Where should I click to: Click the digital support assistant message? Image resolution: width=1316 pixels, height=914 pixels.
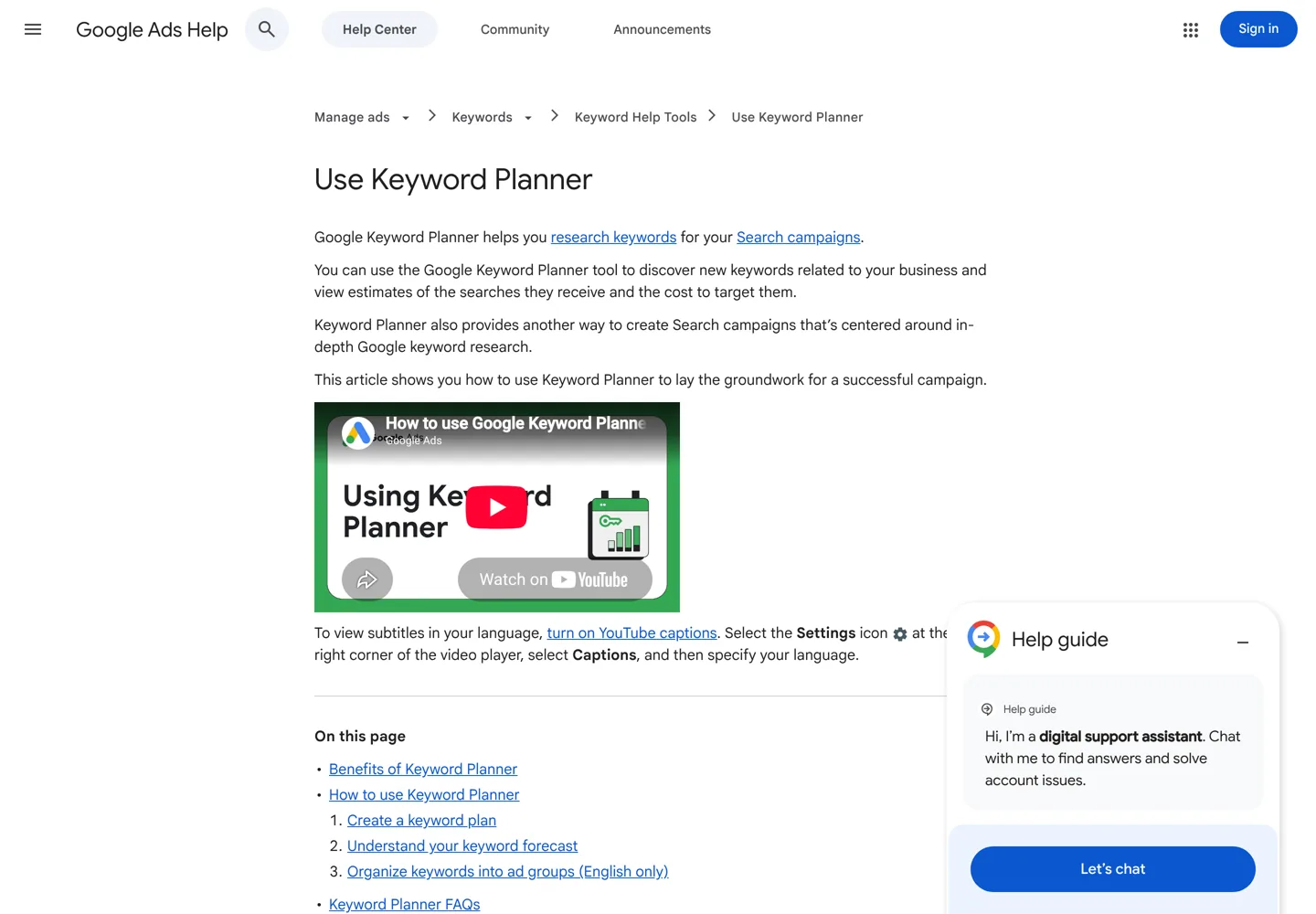[x=1112, y=759]
